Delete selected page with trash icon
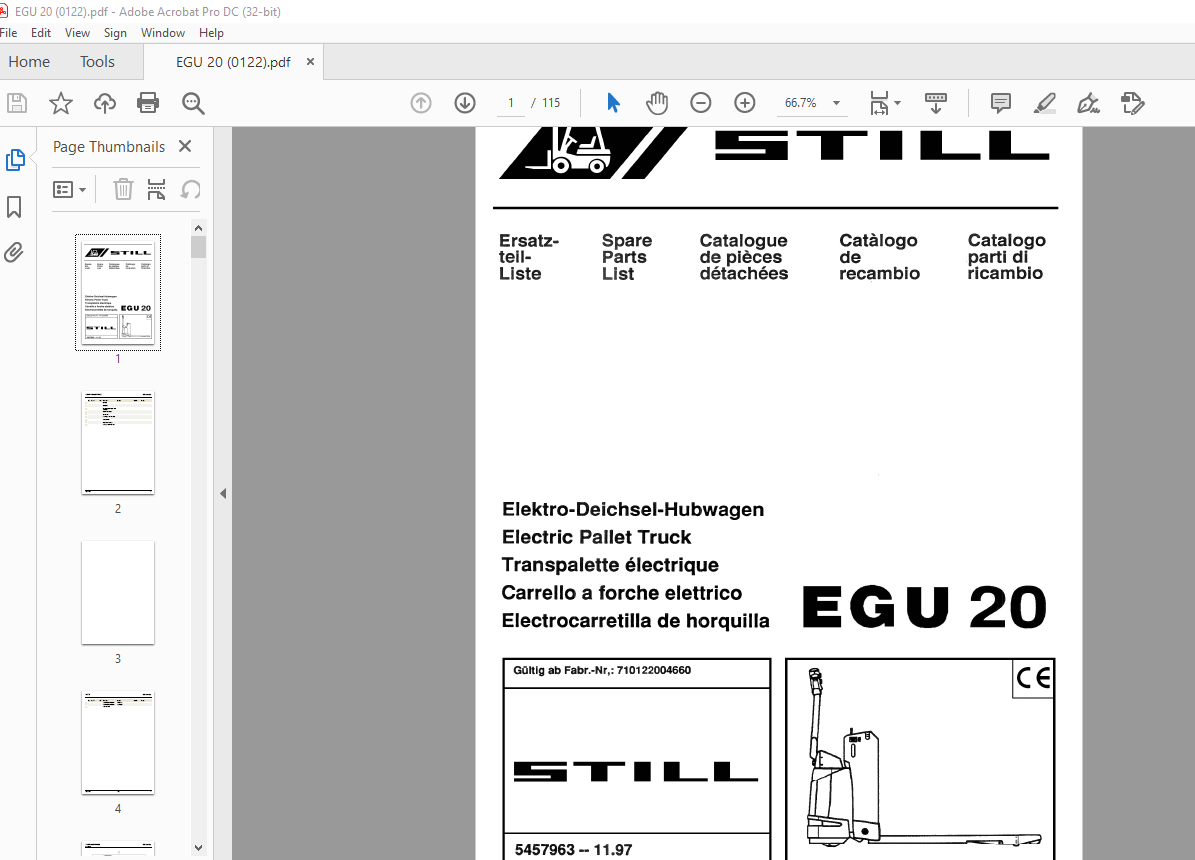Image resolution: width=1195 pixels, height=860 pixels. coord(123,189)
